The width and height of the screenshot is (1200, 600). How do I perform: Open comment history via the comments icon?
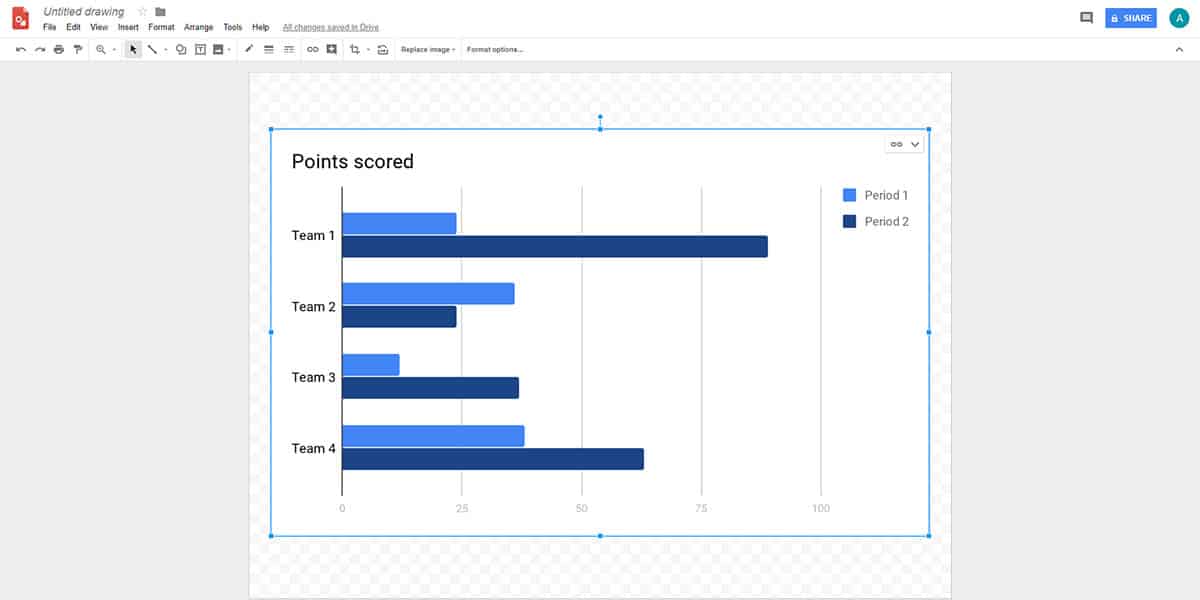point(1086,17)
